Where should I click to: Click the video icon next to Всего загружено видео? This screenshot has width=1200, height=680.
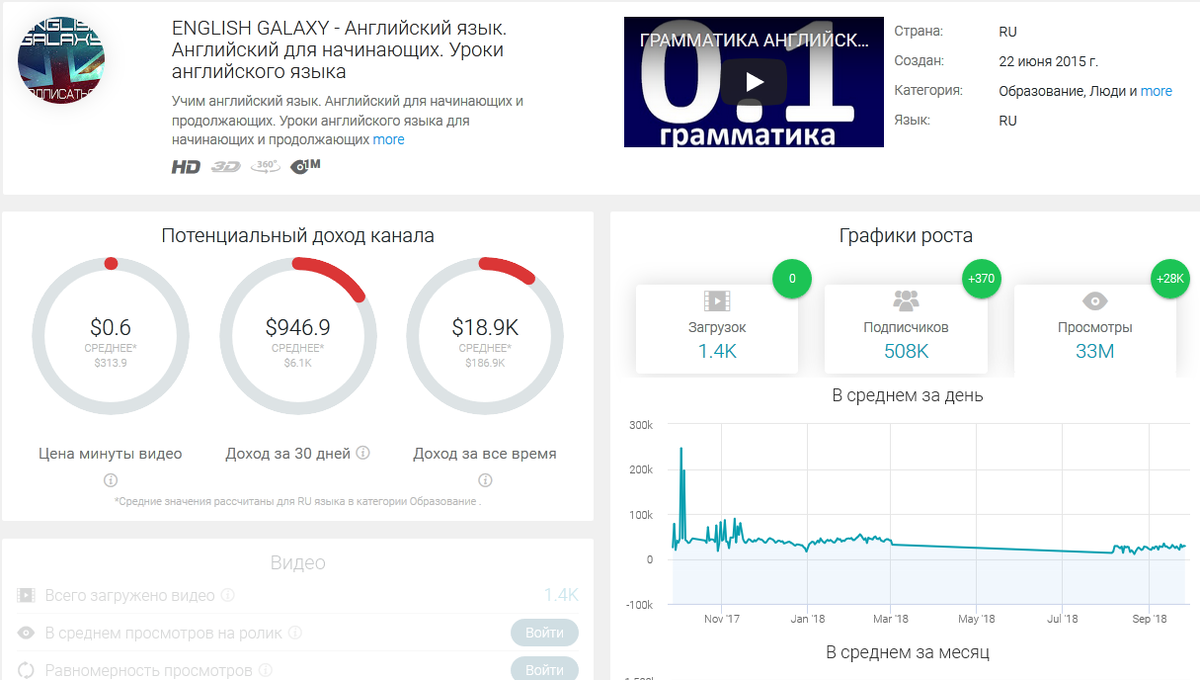[26, 595]
